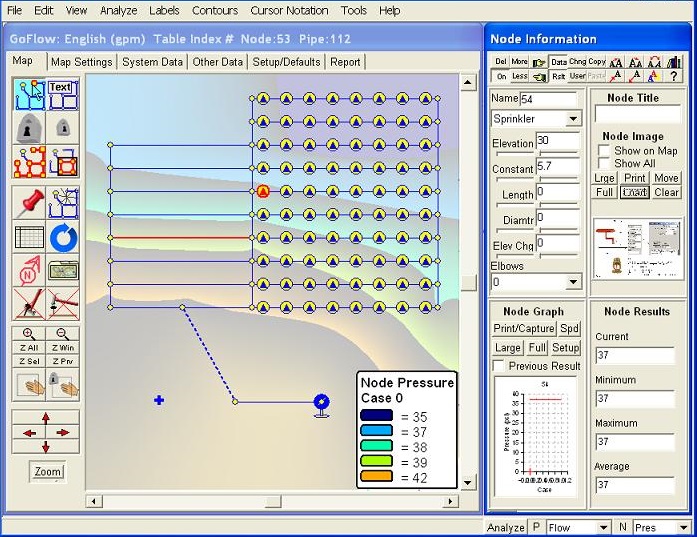Click the zoom out magnifier
This screenshot has height=537, width=697.
click(63, 334)
